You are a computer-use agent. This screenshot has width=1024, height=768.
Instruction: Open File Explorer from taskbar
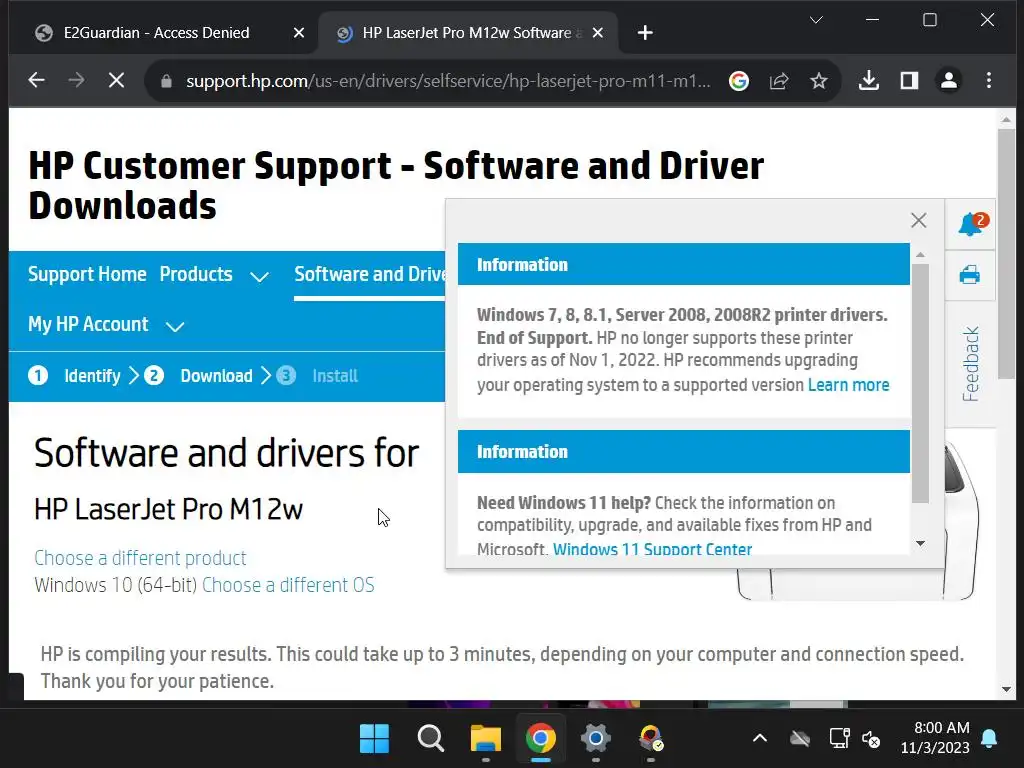click(485, 739)
